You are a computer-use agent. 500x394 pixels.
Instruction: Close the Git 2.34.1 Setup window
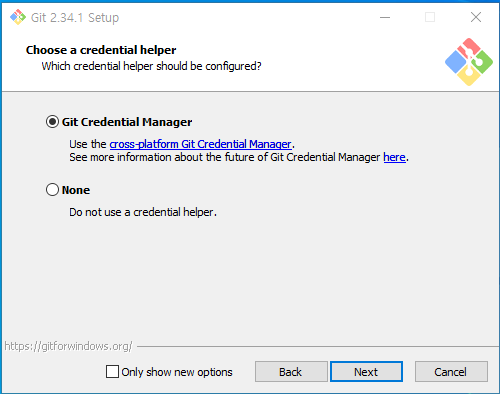476,17
